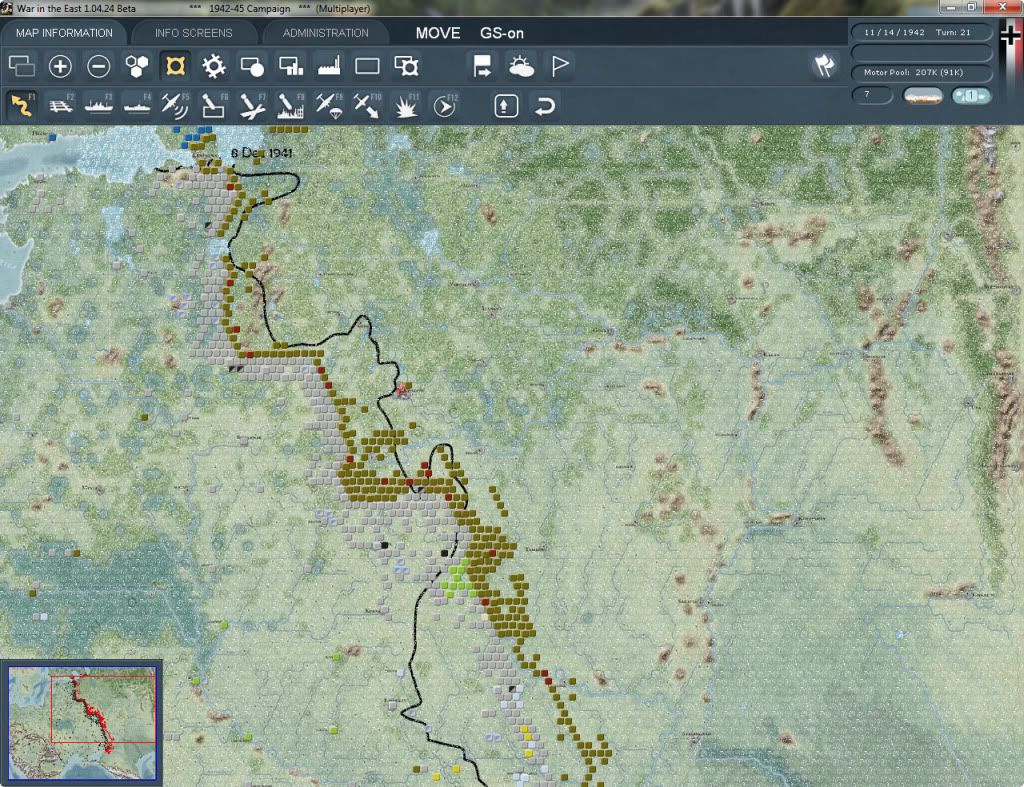1024x787 pixels.
Task: Select Air transfer mode (F10) icon
Action: [x=367, y=105]
